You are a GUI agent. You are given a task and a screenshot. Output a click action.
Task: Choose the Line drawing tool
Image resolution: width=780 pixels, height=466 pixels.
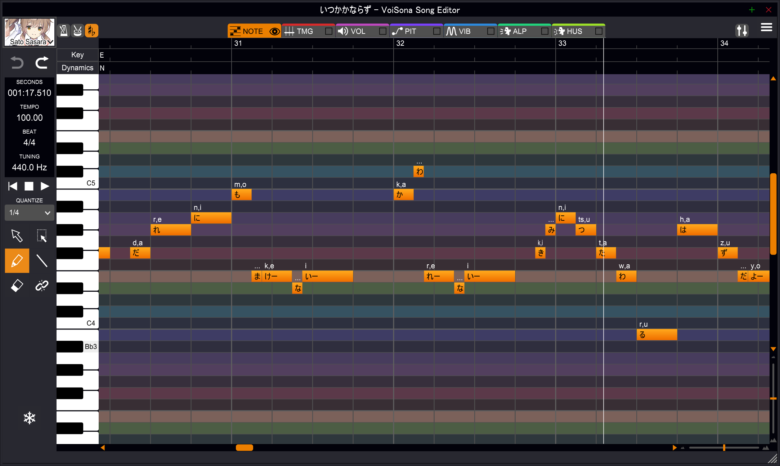pos(42,261)
